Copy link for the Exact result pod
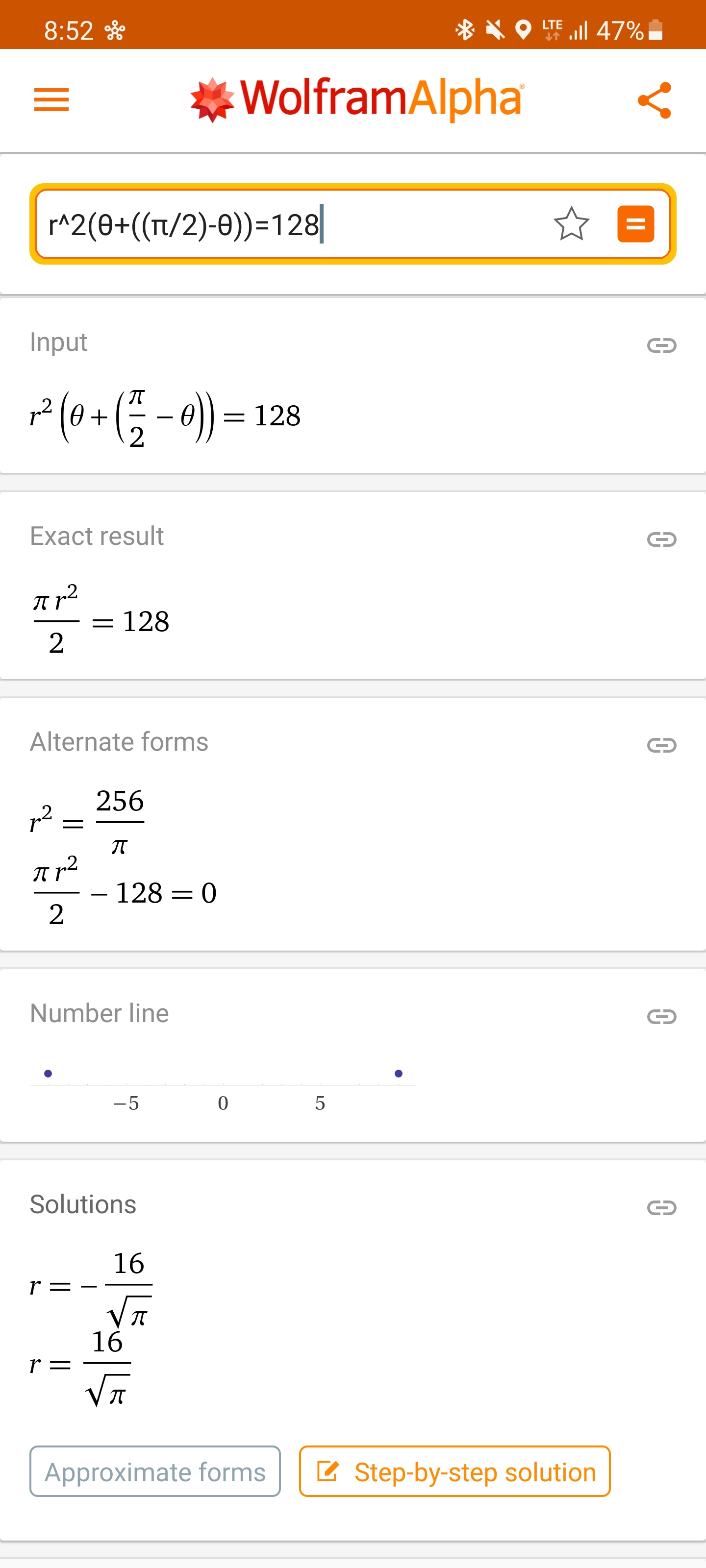This screenshot has height=1568, width=706. pyautogui.click(x=661, y=539)
